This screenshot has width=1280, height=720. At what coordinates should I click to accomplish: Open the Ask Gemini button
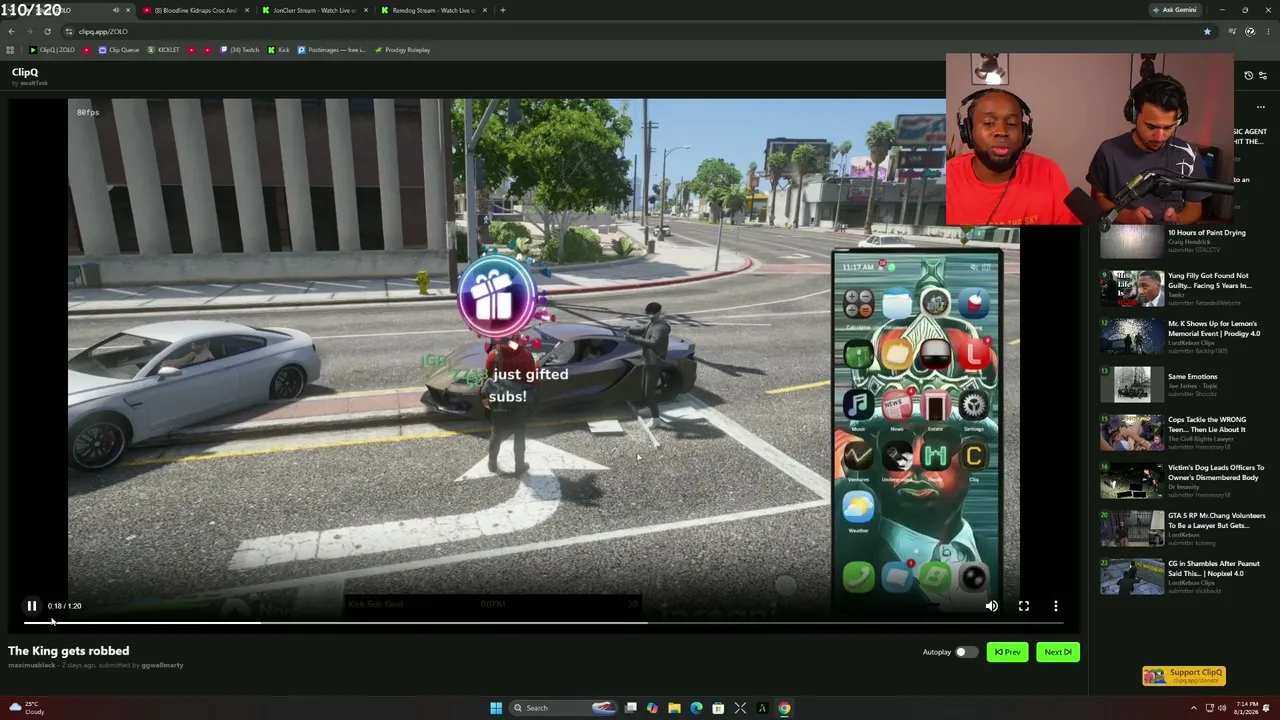click(1174, 10)
